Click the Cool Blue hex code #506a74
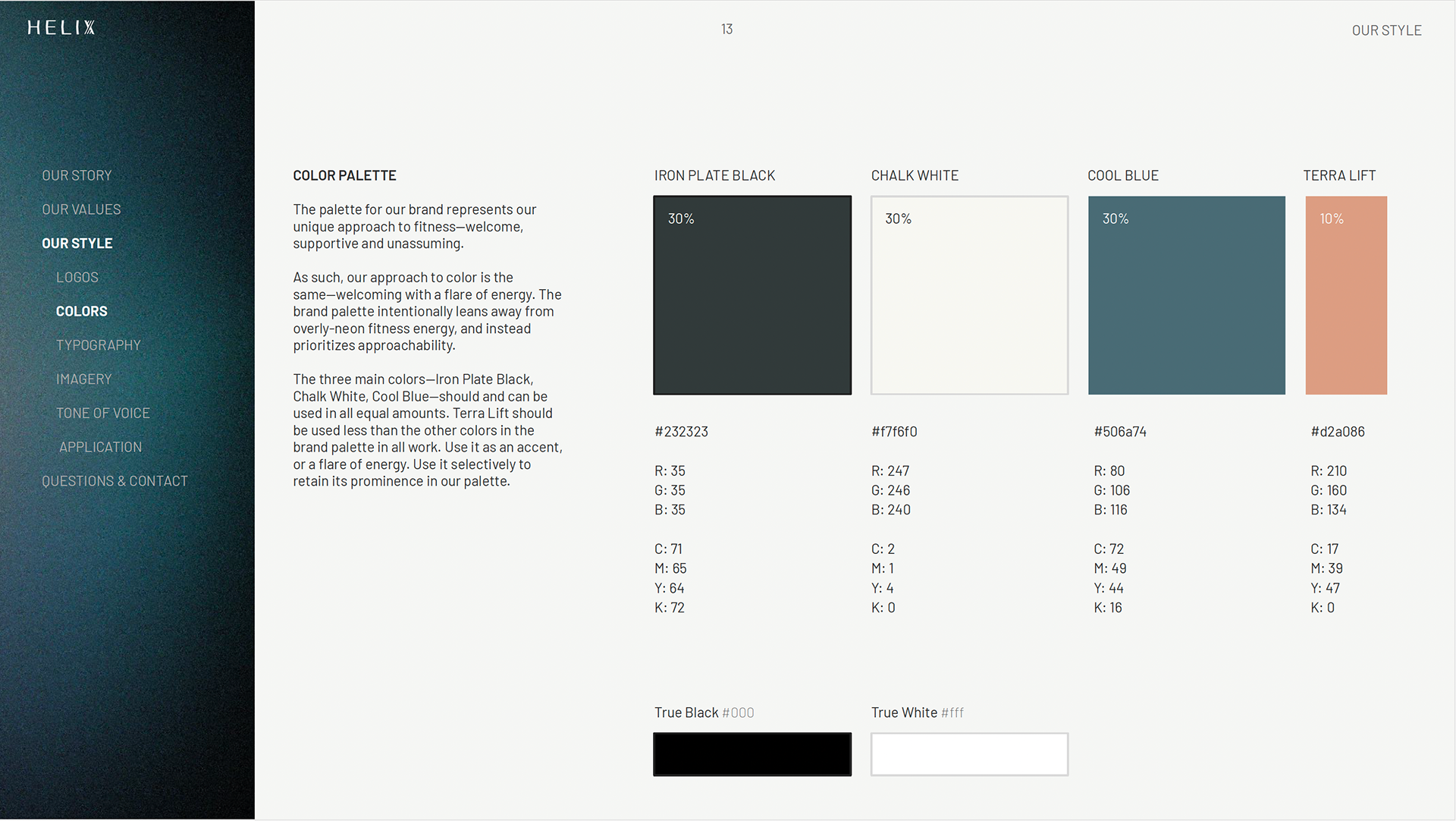The image size is (1456, 821). (1119, 432)
